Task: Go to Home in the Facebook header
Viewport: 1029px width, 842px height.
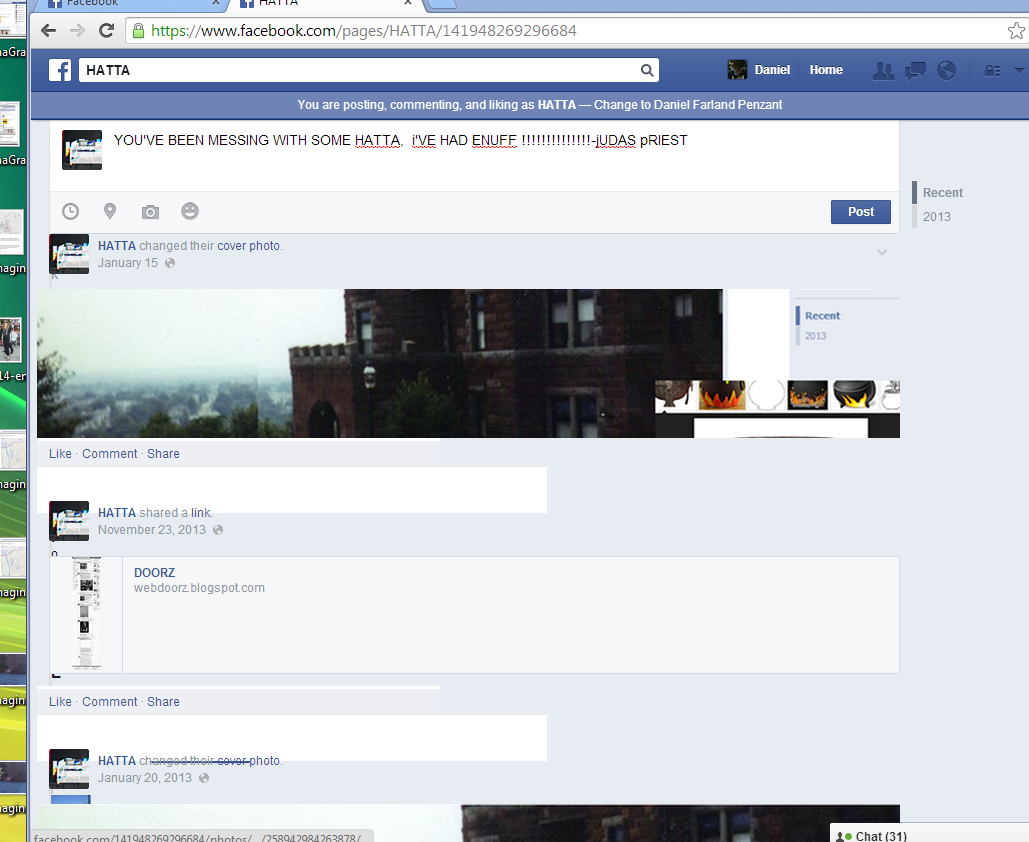Action: click(x=826, y=70)
